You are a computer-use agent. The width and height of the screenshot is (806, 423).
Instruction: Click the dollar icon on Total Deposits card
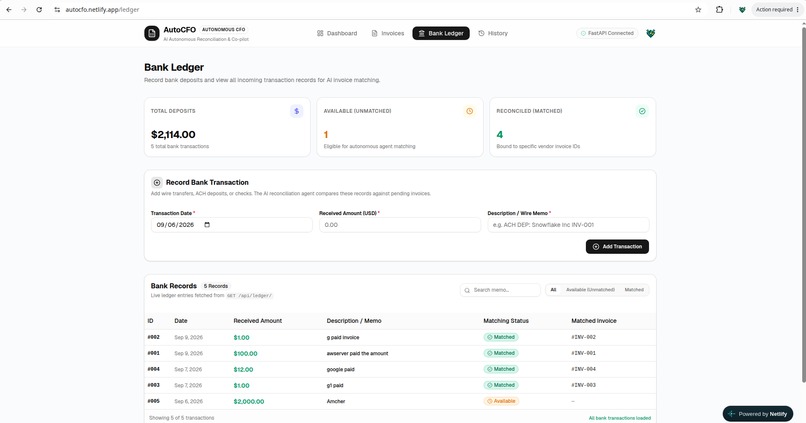tap(297, 111)
